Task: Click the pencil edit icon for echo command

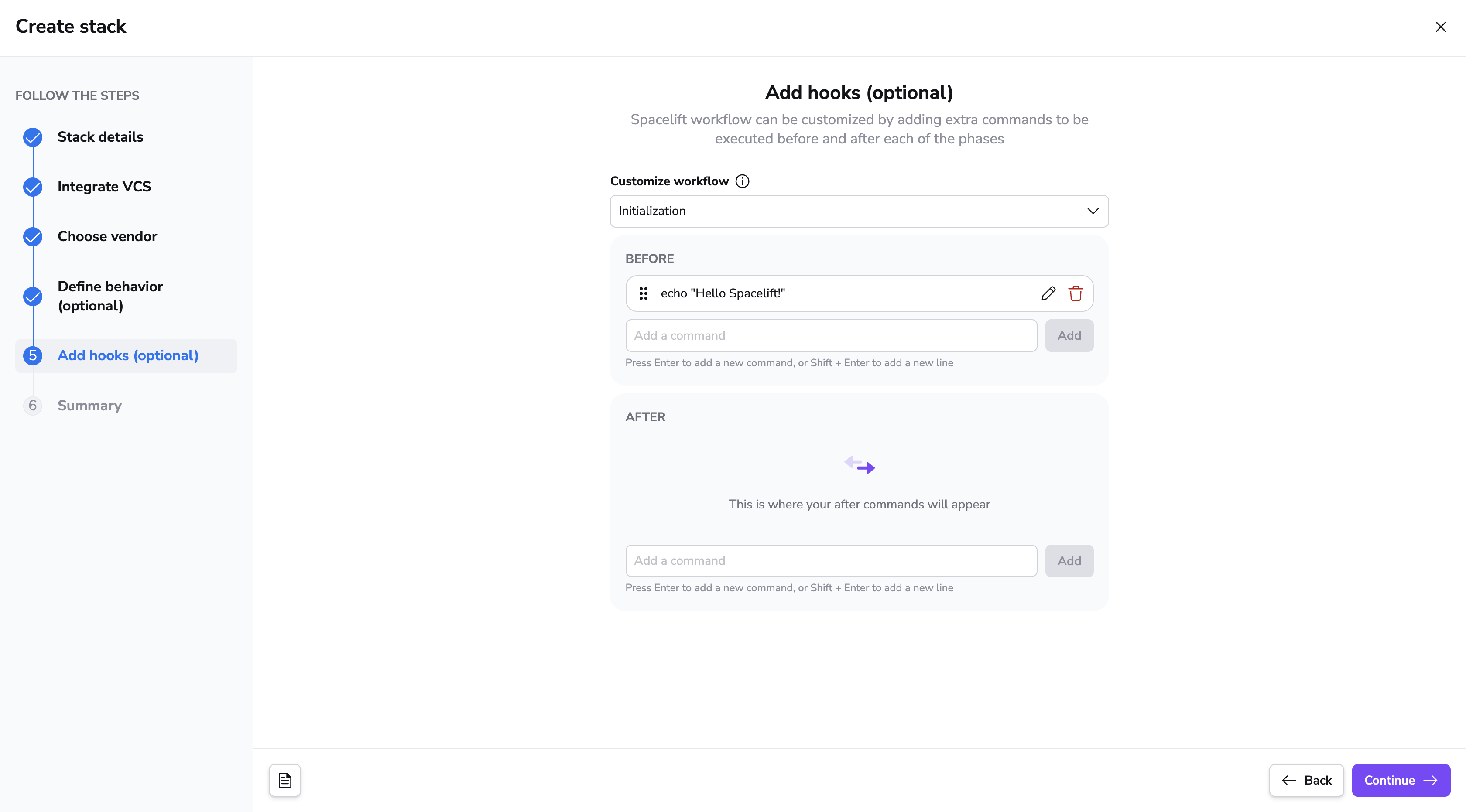Action: coord(1048,293)
